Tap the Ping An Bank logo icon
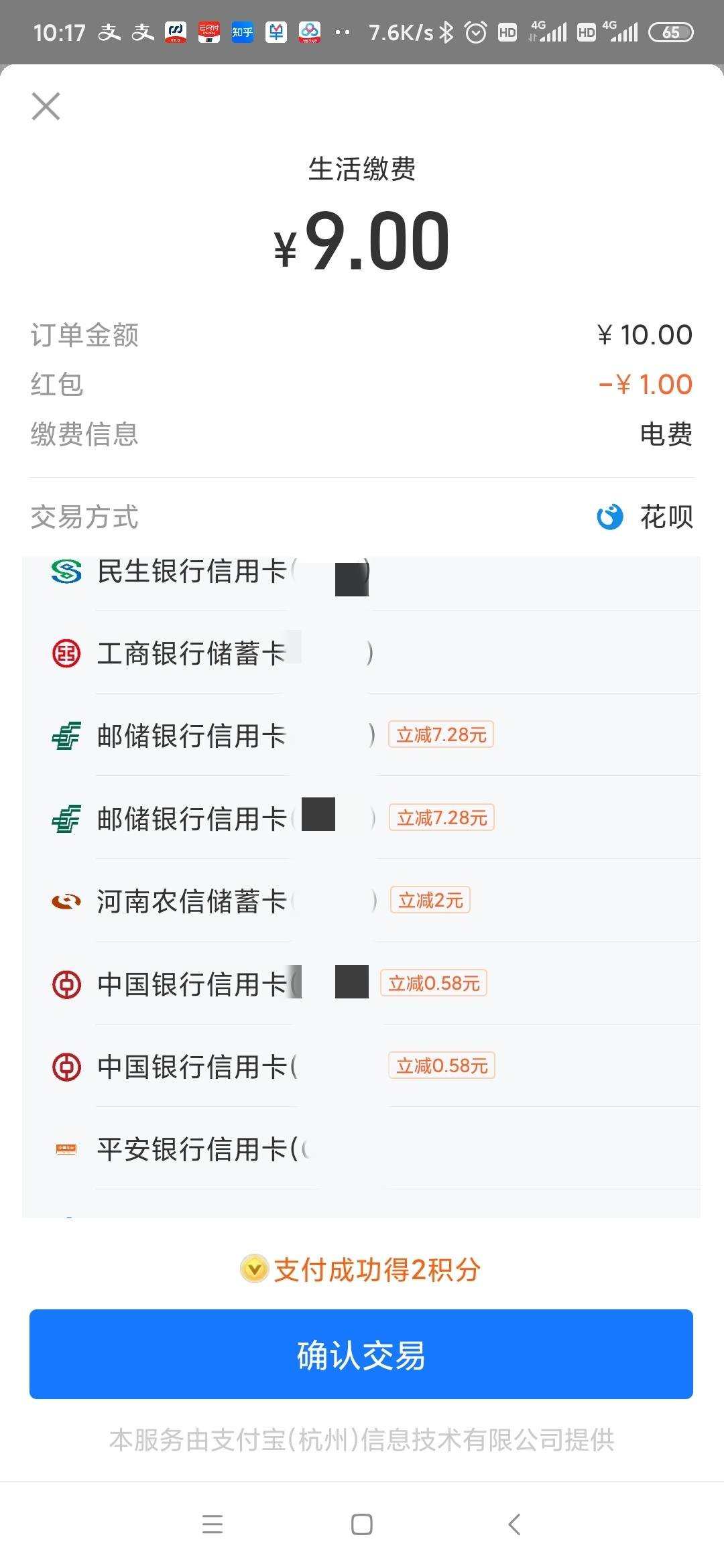The height and width of the screenshot is (1568, 724). point(66,1149)
